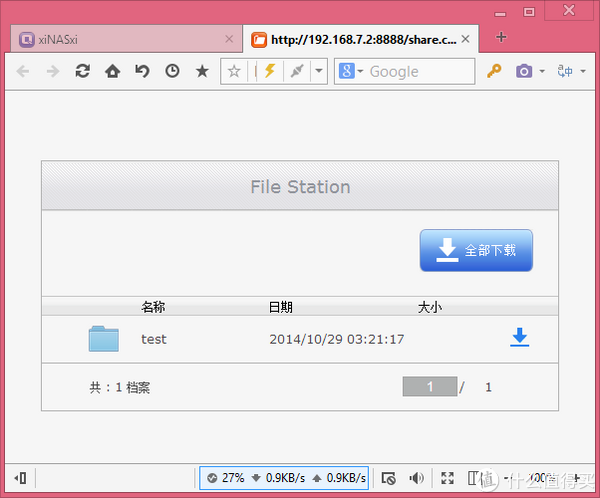Go back with the back arrow
600x498 pixels.
[23, 71]
